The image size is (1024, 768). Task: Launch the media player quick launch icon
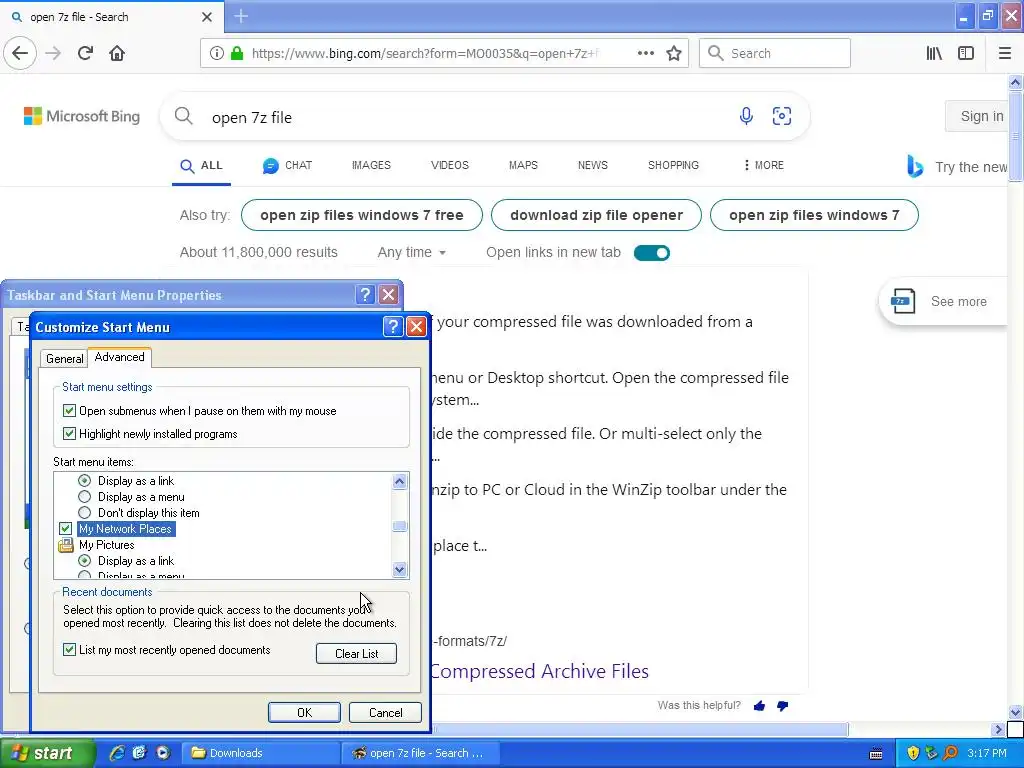(x=163, y=753)
